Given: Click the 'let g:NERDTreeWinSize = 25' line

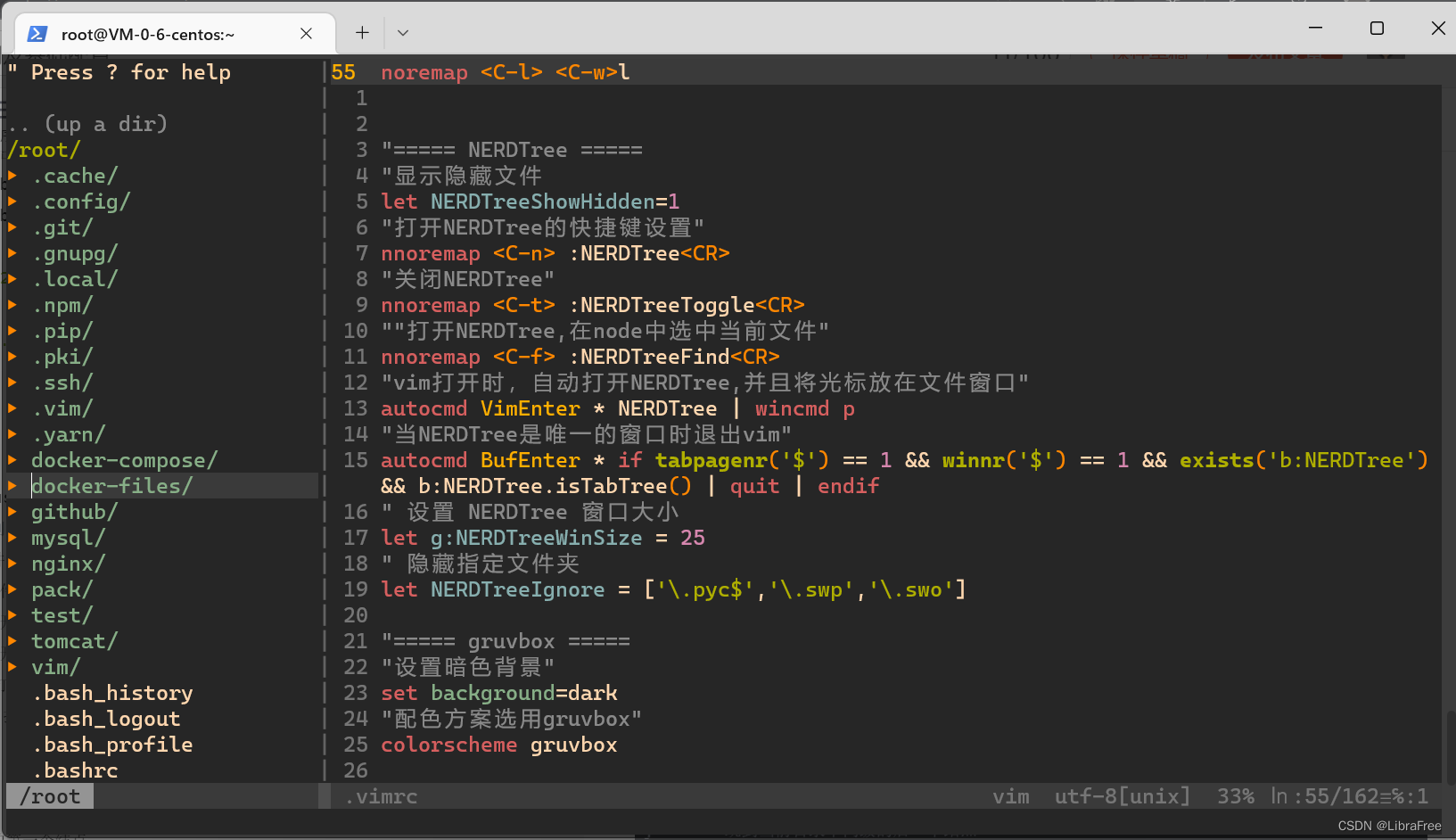Looking at the screenshot, I should tap(543, 538).
